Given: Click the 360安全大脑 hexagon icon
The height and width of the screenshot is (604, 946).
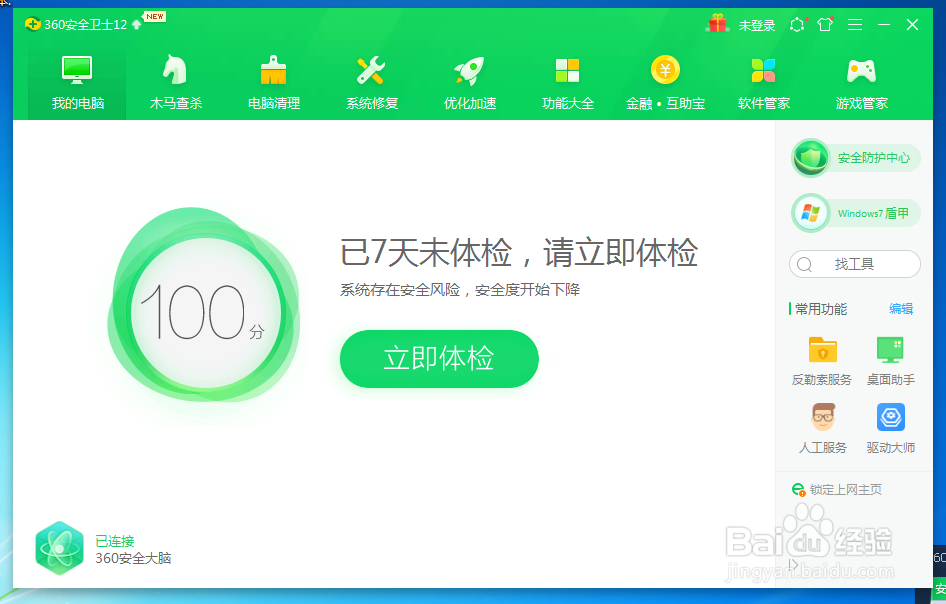Looking at the screenshot, I should 59,548.
